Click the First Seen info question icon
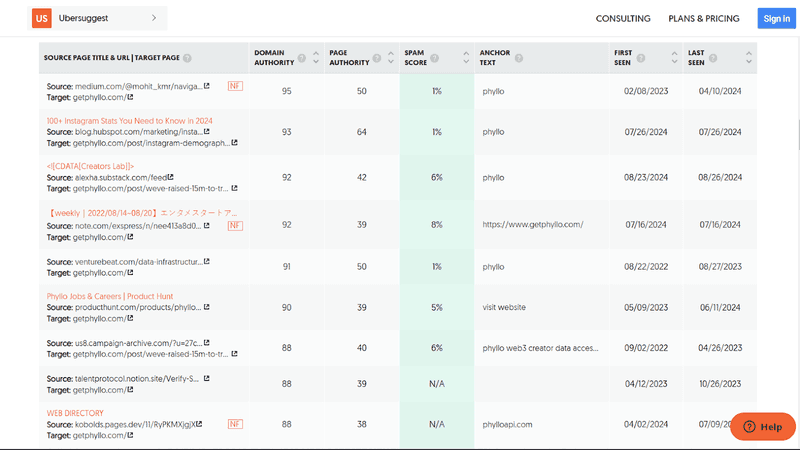Viewport: 800px width, 450px height. click(x=641, y=58)
